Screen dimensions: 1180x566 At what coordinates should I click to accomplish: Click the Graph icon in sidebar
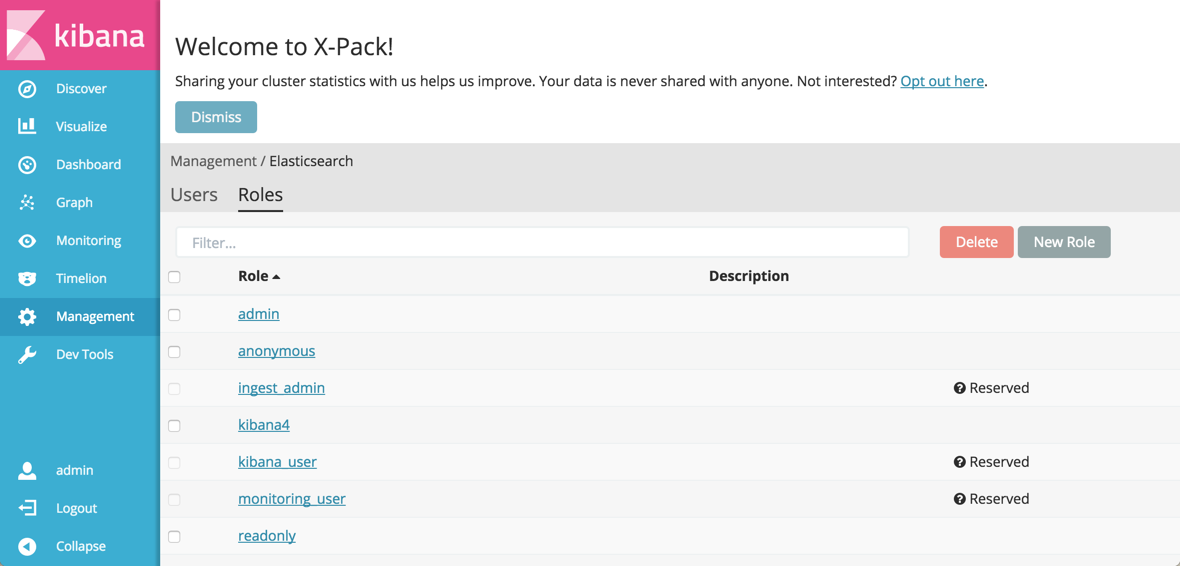tap(27, 203)
